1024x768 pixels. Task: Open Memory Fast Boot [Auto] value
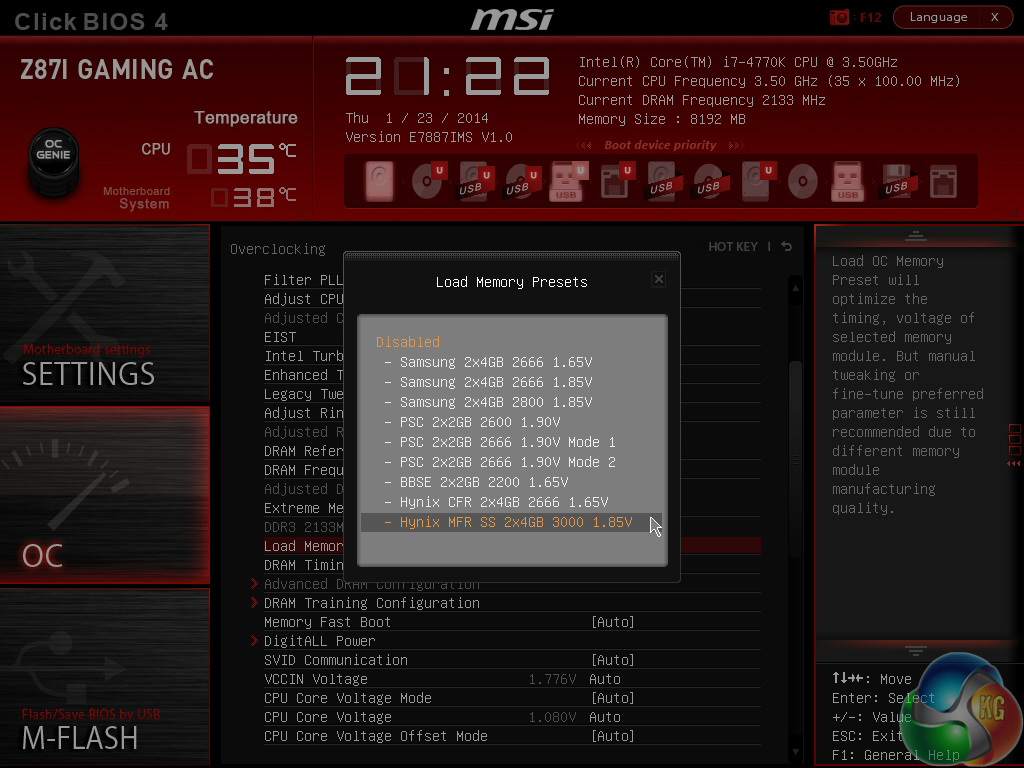pyautogui.click(x=613, y=622)
